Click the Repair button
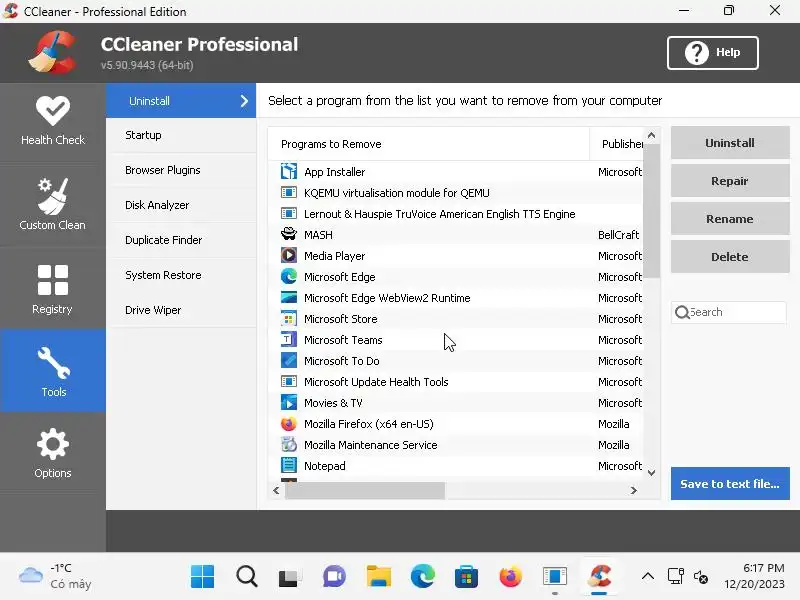Screen dimensions: 800x600 [730, 181]
